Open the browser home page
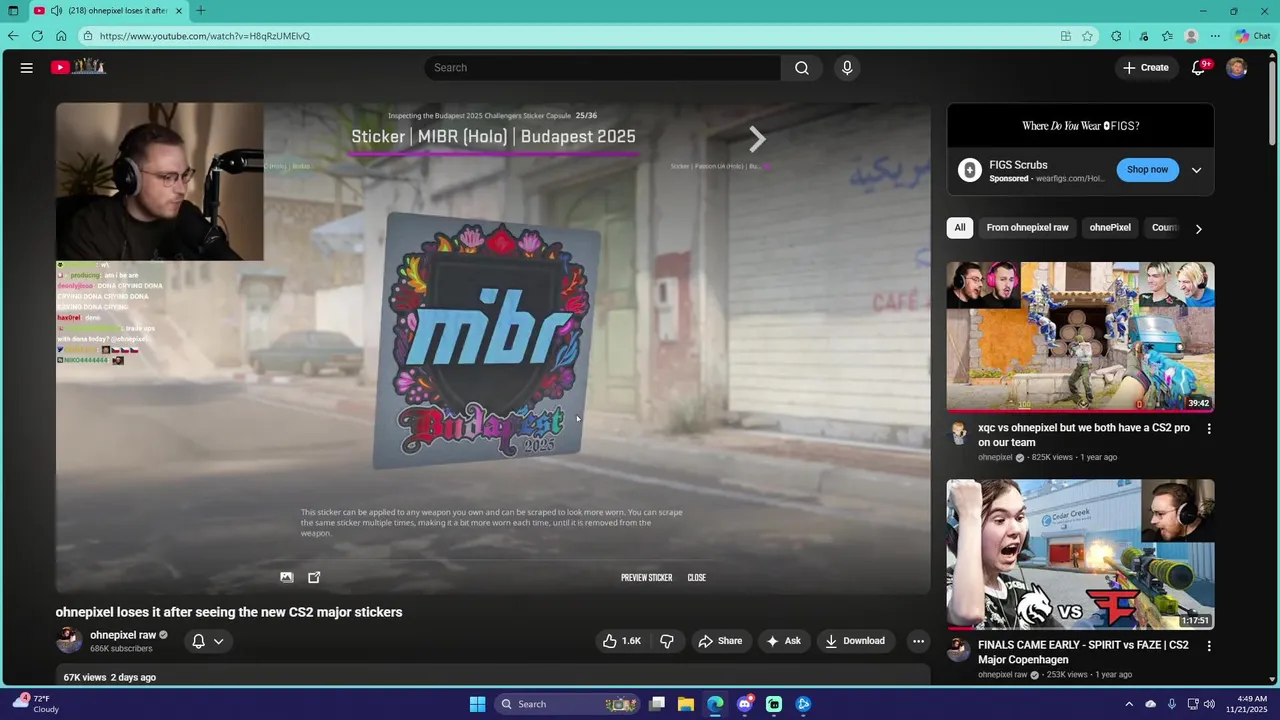Screen dimensions: 1280x720 point(61,36)
